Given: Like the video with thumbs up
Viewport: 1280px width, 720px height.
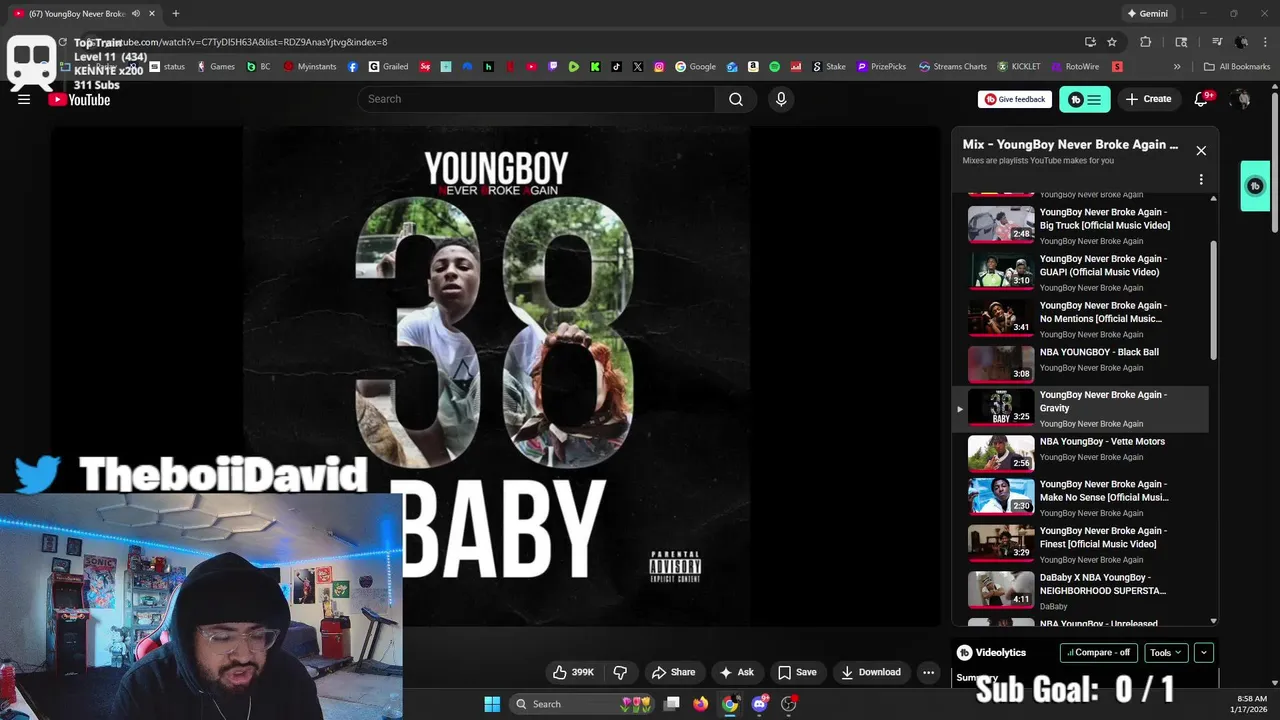Looking at the screenshot, I should tap(573, 672).
